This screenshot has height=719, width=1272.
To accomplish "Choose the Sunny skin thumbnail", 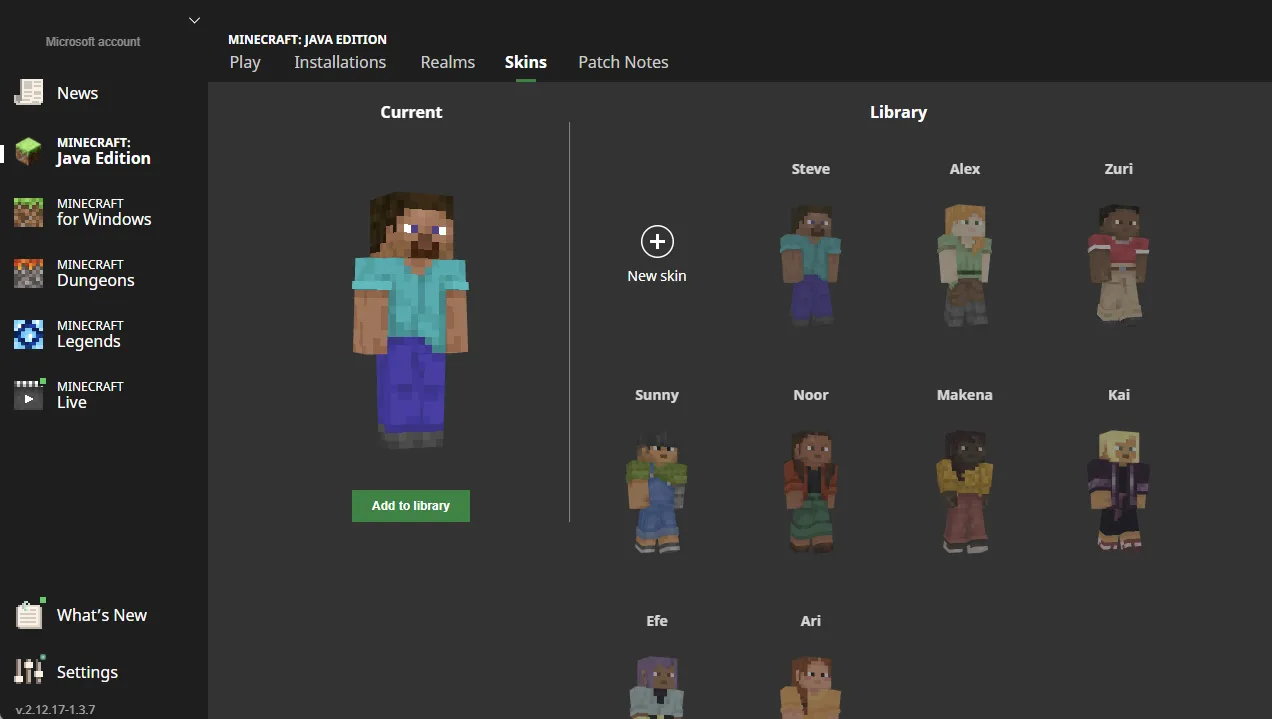I will (657, 491).
